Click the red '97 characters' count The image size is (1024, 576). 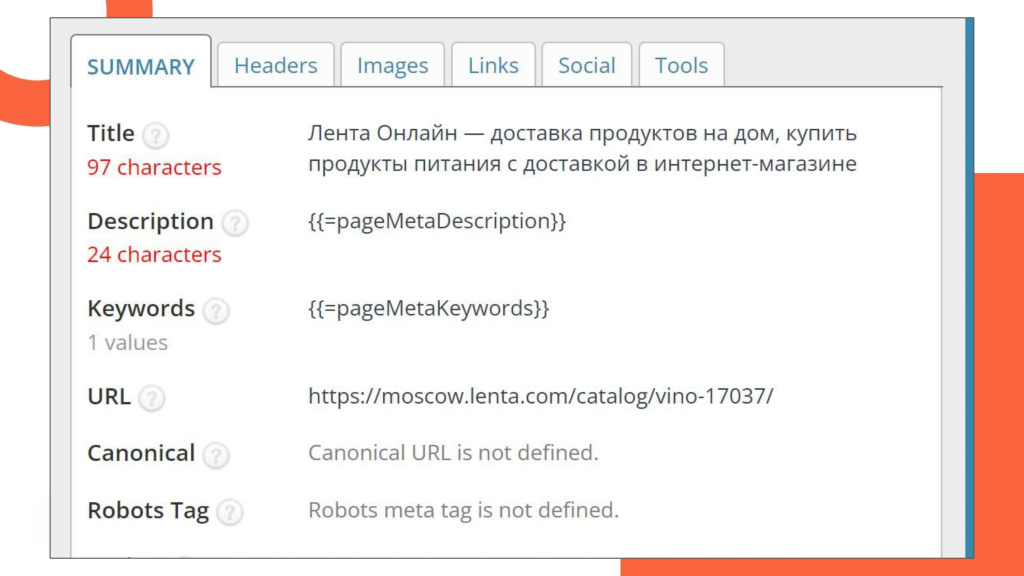154,167
